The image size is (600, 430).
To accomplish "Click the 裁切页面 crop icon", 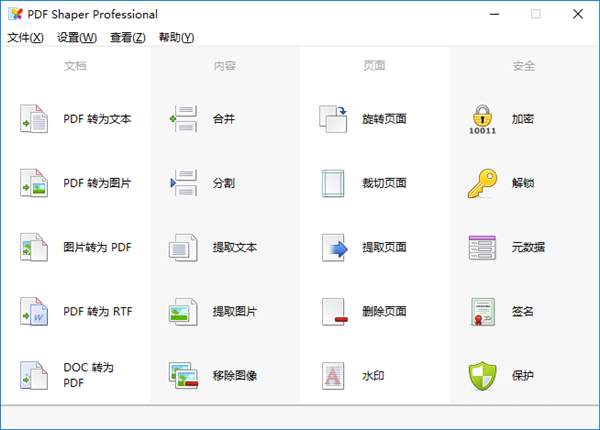I will pos(333,183).
